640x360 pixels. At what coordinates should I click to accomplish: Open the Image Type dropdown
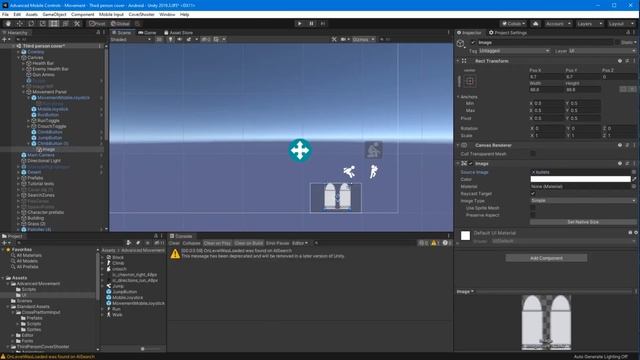(x=583, y=201)
